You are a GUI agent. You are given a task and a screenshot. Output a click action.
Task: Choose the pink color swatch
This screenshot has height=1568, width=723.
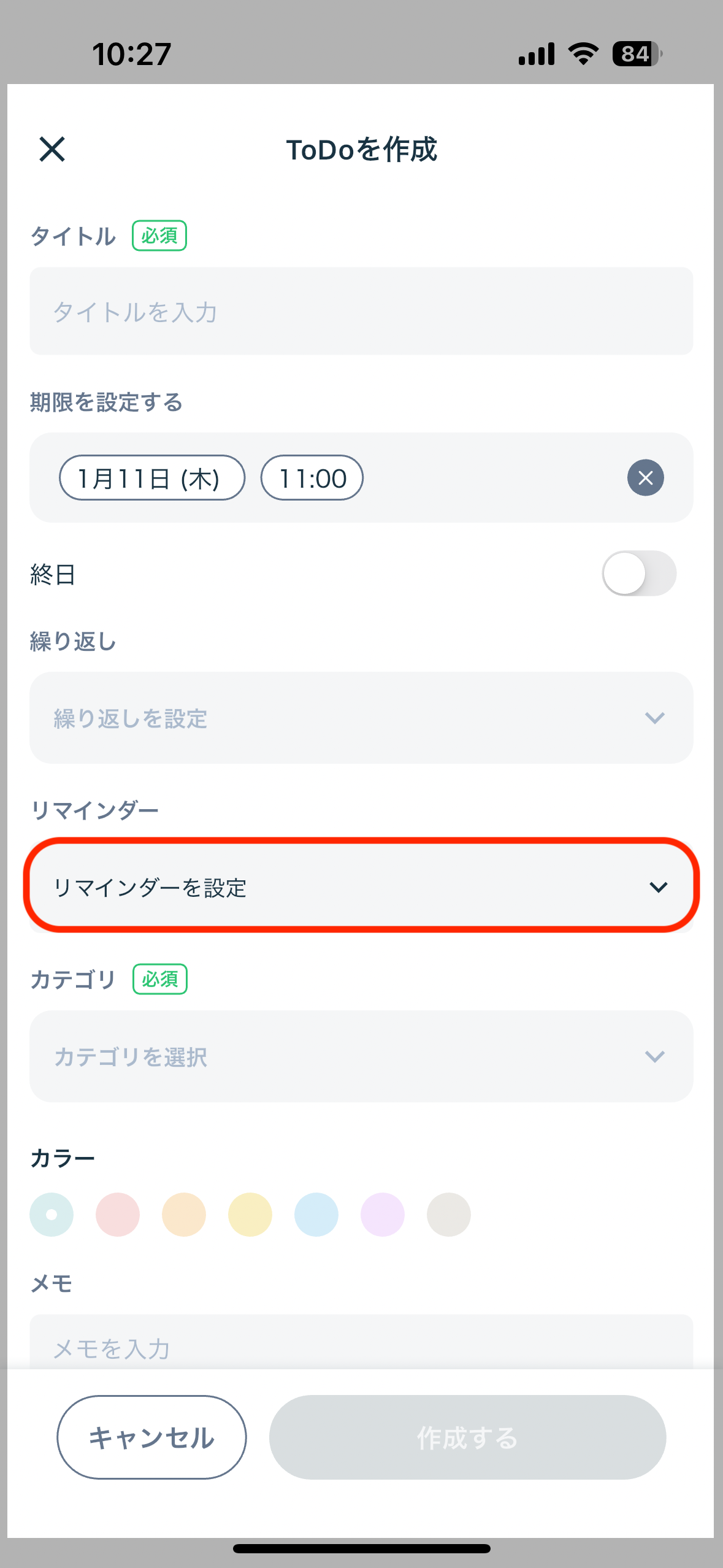coord(118,1215)
